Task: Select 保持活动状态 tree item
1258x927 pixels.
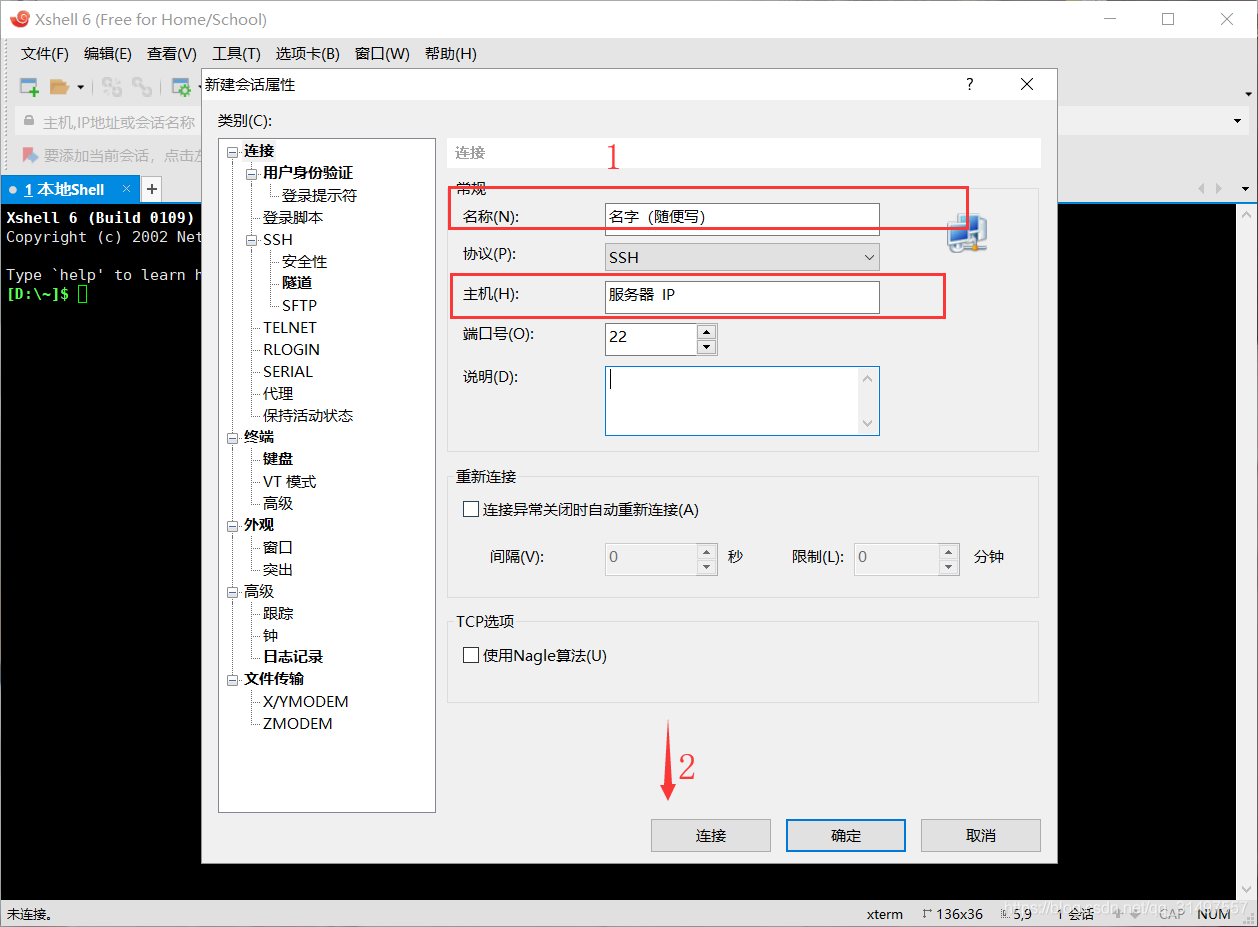Action: 308,416
